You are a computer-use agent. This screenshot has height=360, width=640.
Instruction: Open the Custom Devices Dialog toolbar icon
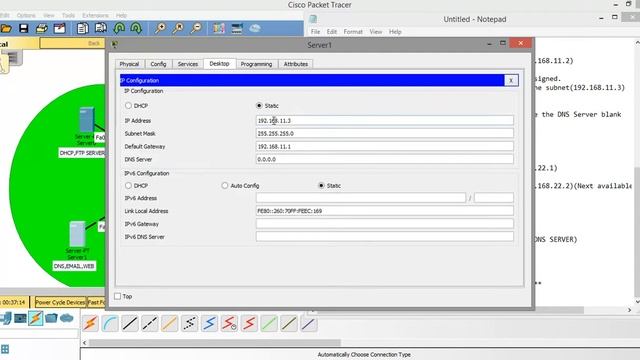pyautogui.click(x=237, y=28)
